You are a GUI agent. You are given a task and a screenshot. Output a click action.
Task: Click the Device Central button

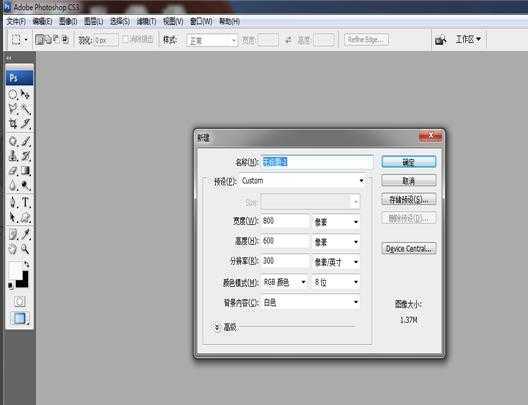pos(409,249)
